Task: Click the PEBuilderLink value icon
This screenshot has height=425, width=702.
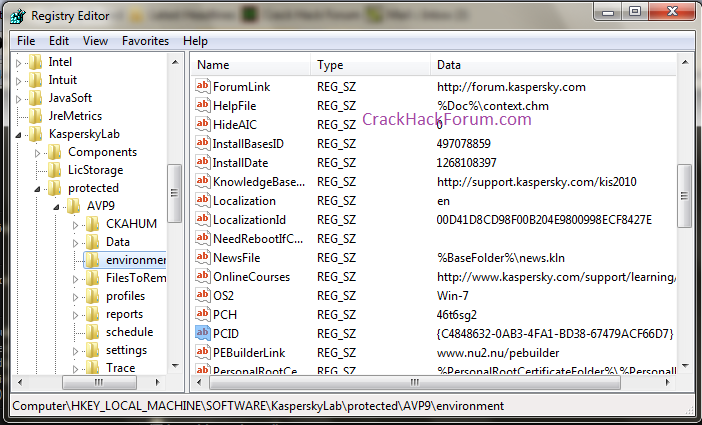Action: [203, 352]
